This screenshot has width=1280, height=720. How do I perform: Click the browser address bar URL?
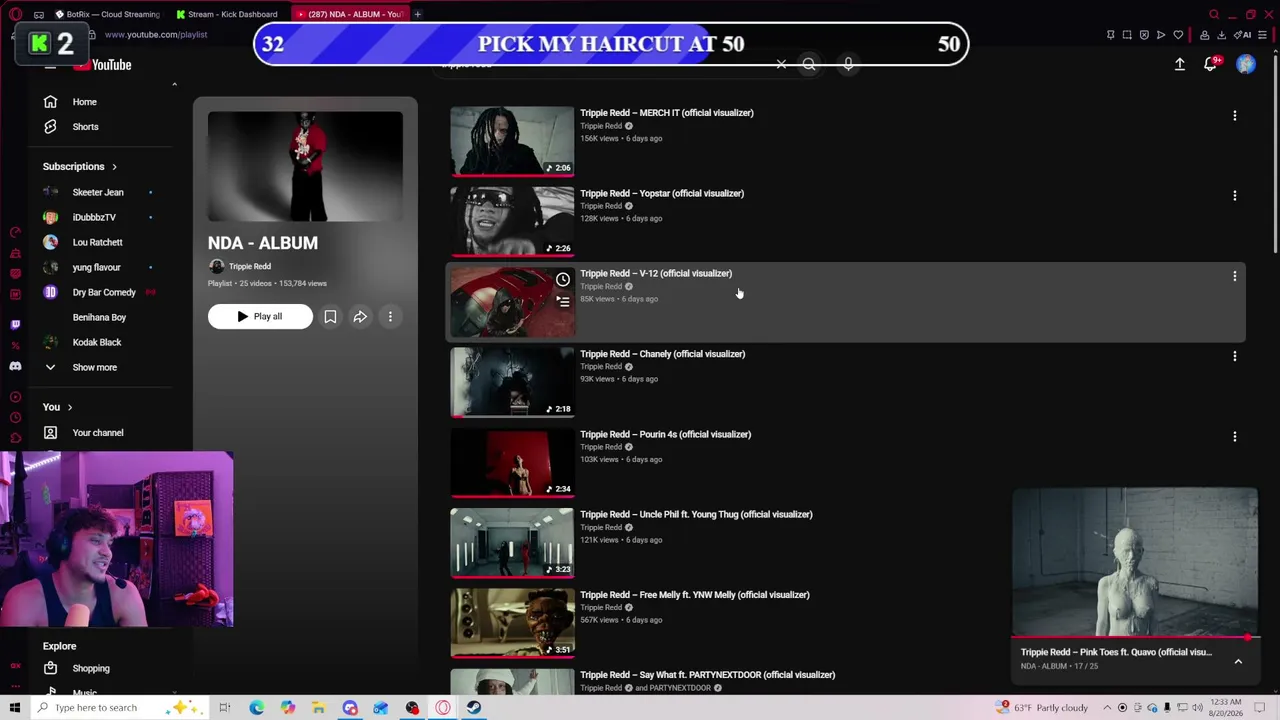pyautogui.click(x=156, y=35)
